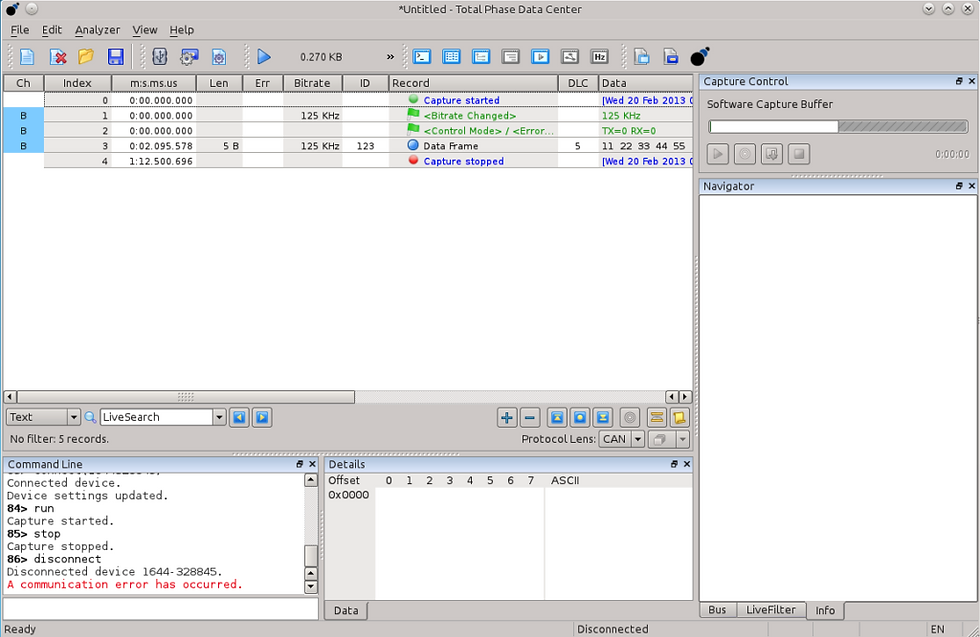Open the Text search type dropdown
Viewport: 980px width, 637px height.
[x=43, y=417]
